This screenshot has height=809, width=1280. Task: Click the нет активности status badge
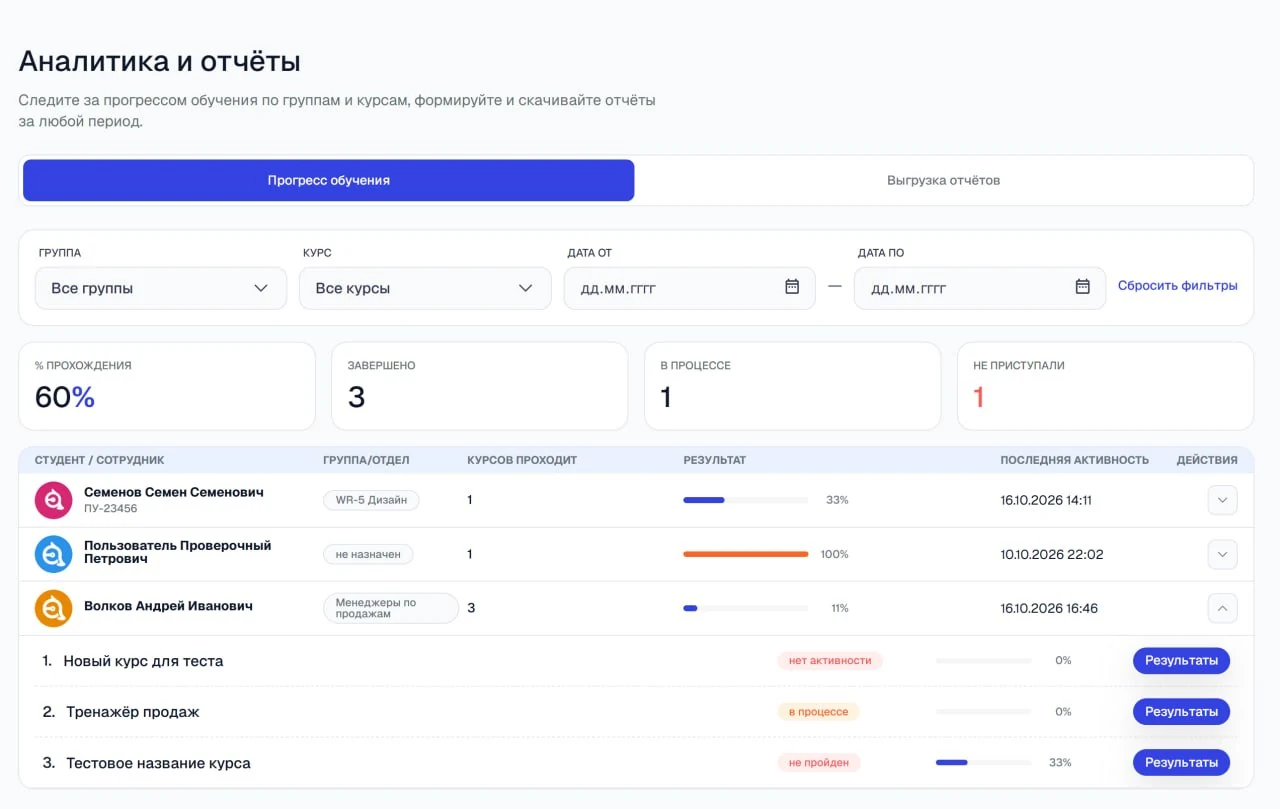830,660
